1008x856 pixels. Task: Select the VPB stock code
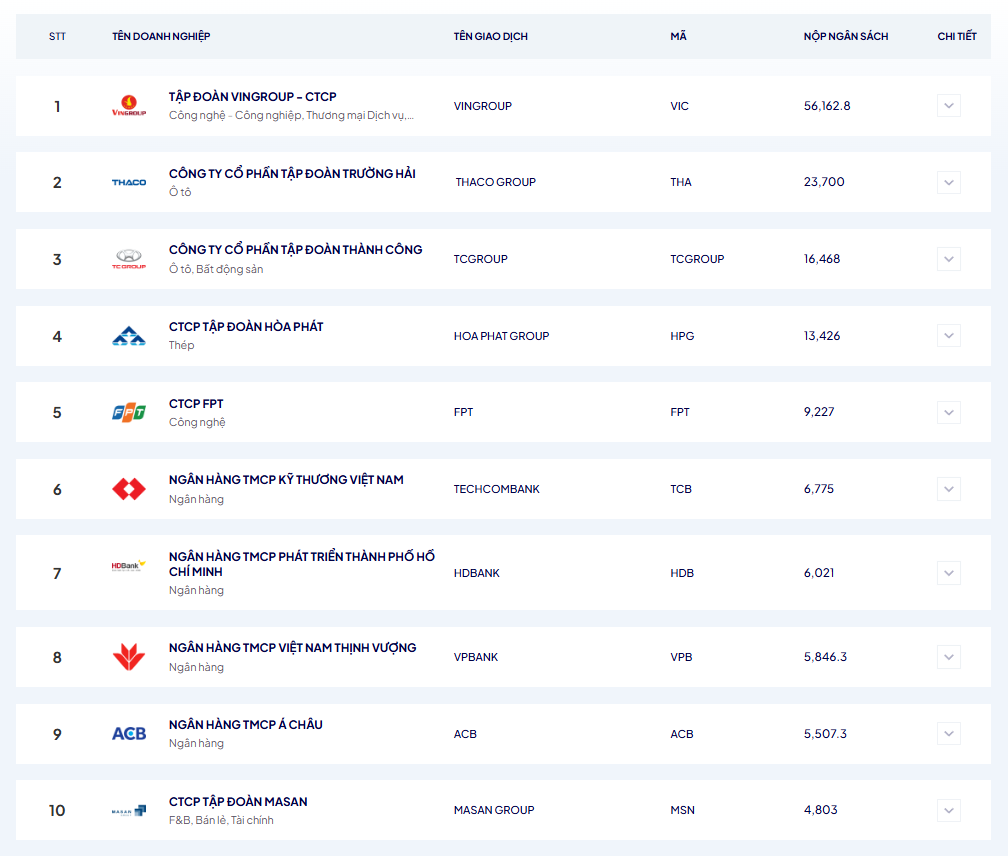click(x=681, y=657)
